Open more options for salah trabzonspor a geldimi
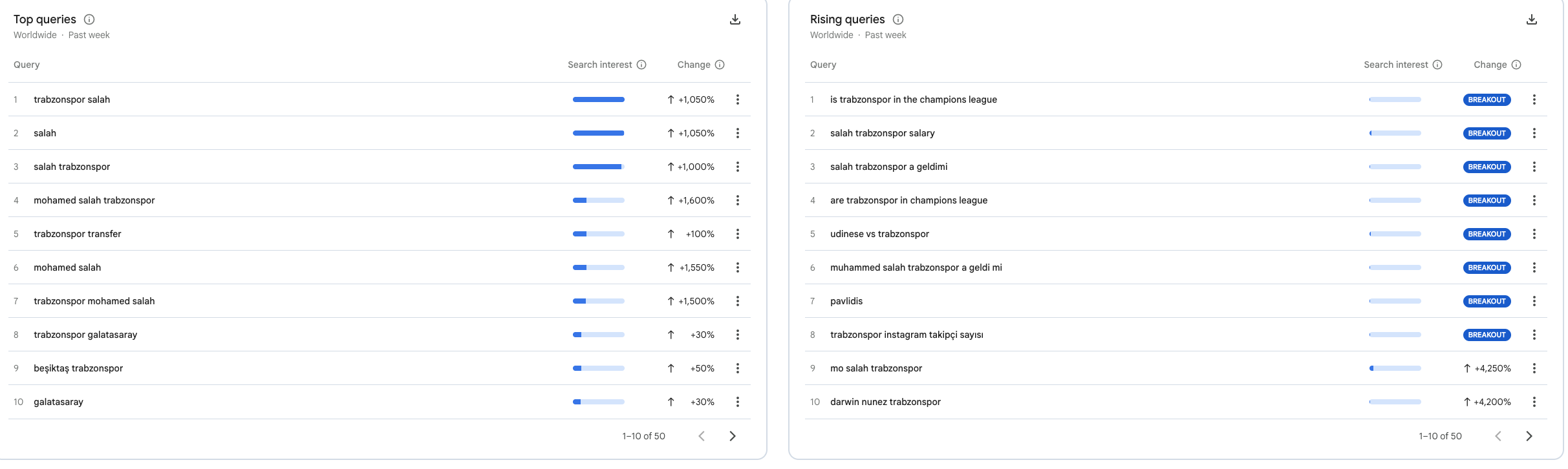Image resolution: width=1568 pixels, height=469 pixels. (1534, 167)
